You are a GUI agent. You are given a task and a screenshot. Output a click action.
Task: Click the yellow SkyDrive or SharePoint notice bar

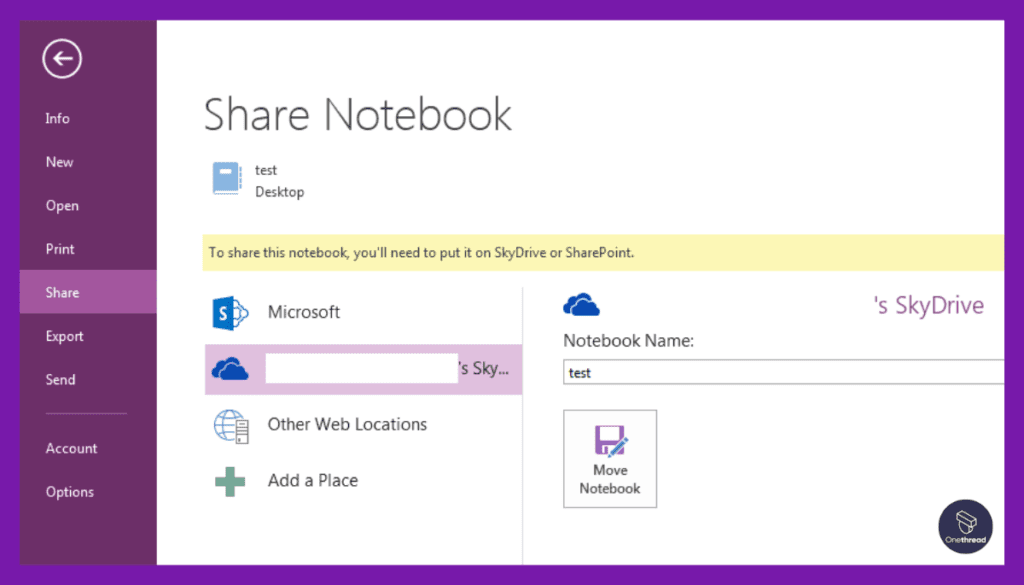pyautogui.click(x=603, y=253)
